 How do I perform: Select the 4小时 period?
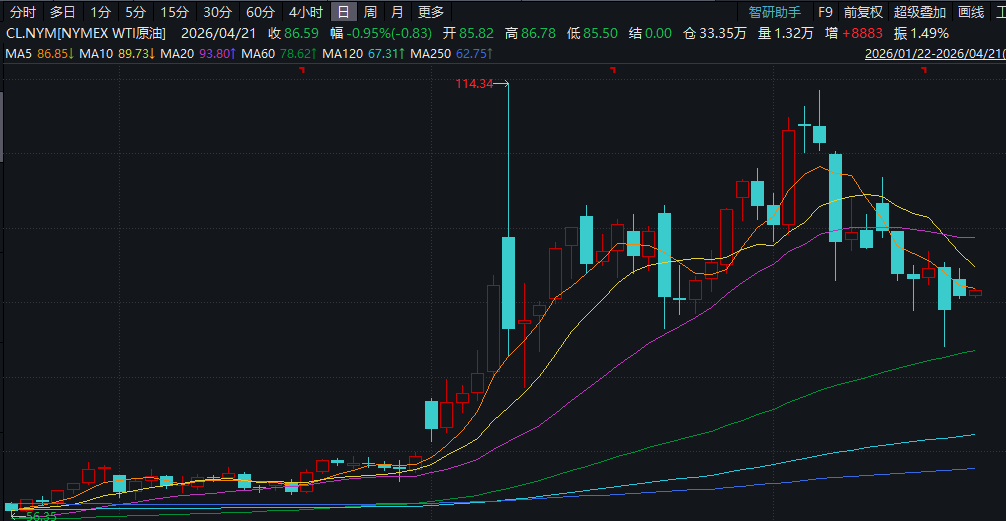(305, 12)
